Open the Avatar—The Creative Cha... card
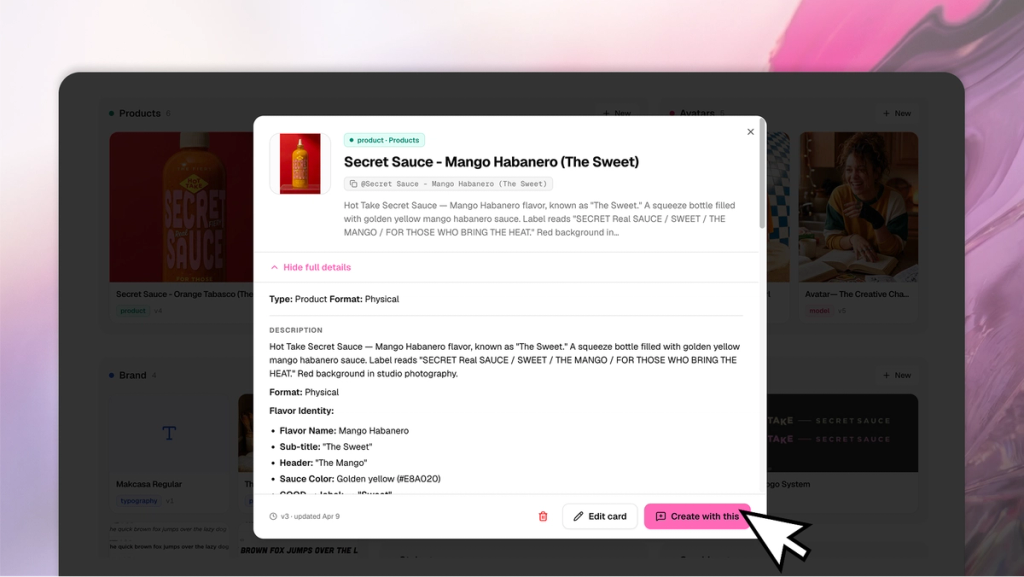This screenshot has width=1024, height=577. [x=858, y=225]
